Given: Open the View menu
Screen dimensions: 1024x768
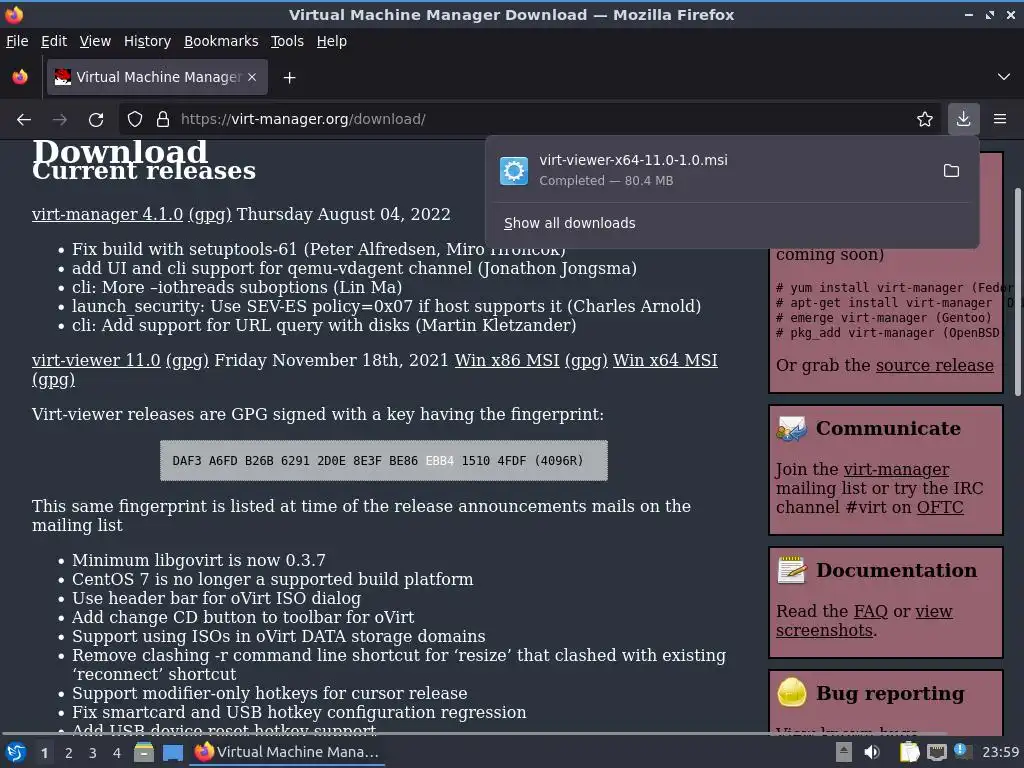Looking at the screenshot, I should point(95,41).
